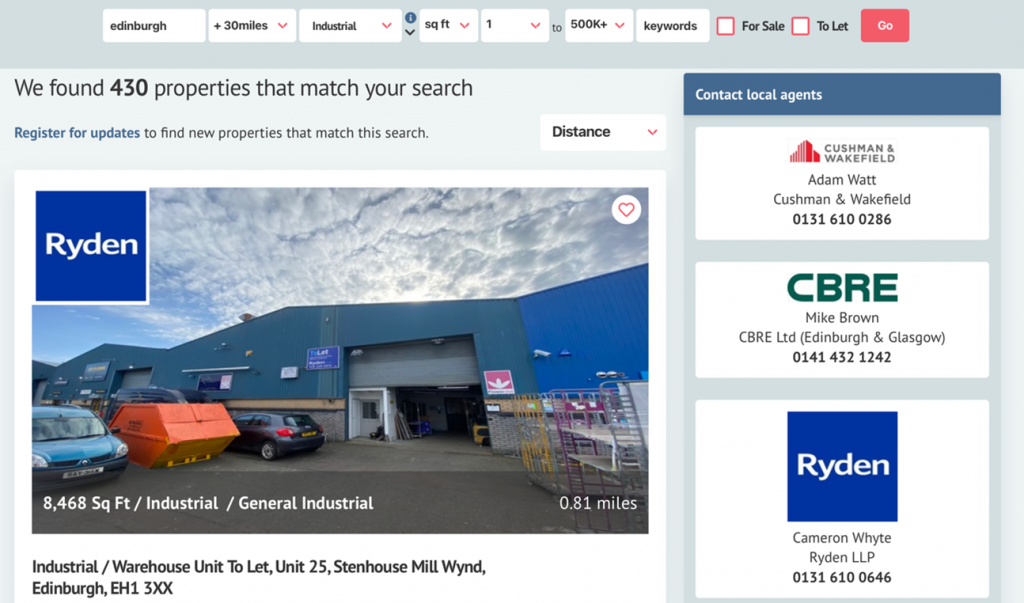Open the Distance sort dropdown
Screen dimensions: 1024x603
(x=603, y=132)
